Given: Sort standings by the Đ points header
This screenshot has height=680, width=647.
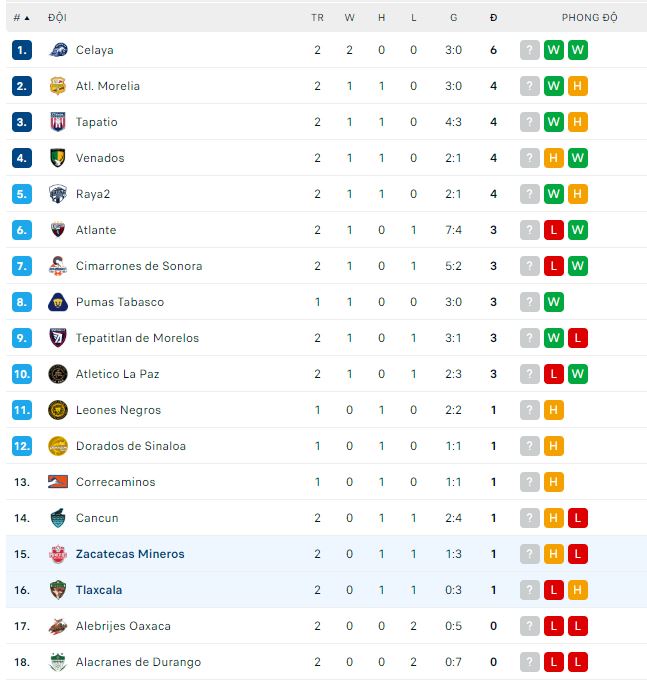Looking at the screenshot, I should pyautogui.click(x=494, y=18).
